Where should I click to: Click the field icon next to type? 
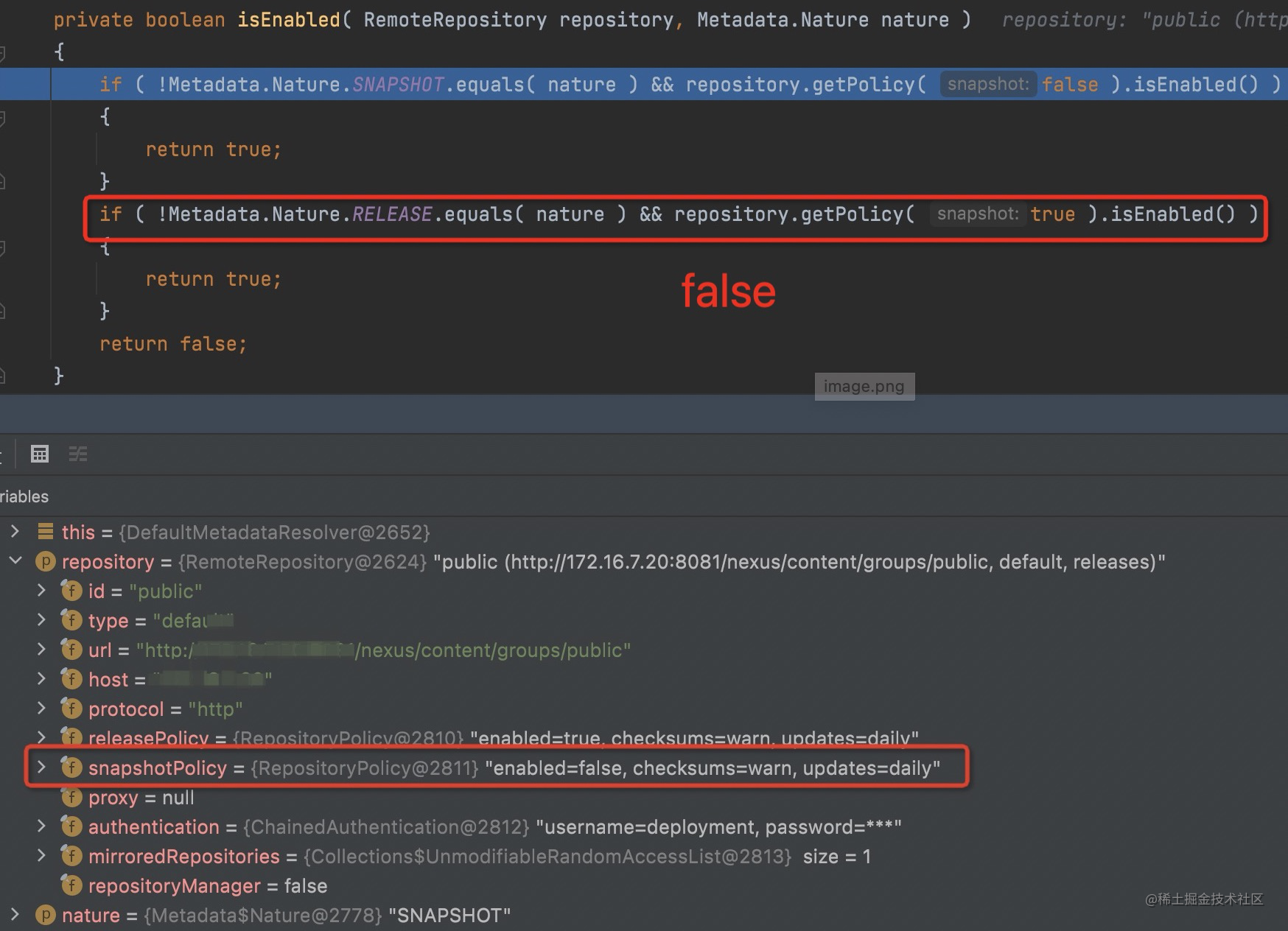pyautogui.click(x=71, y=620)
